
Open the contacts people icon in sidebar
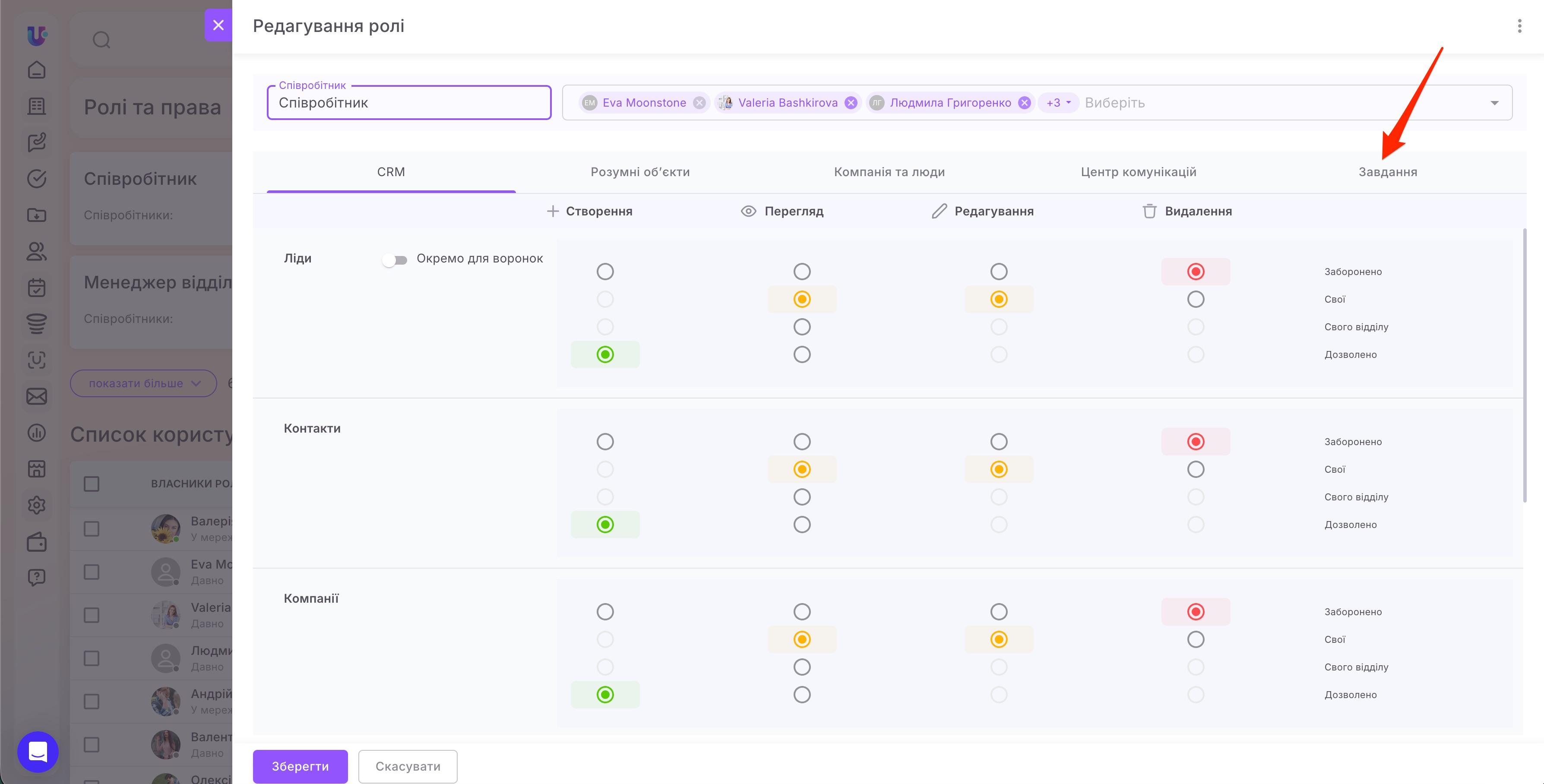37,251
